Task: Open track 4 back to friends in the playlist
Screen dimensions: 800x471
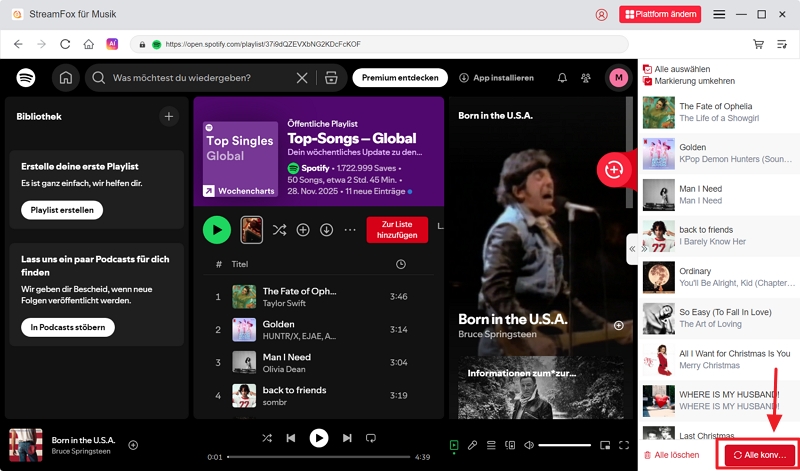Action: (318, 395)
